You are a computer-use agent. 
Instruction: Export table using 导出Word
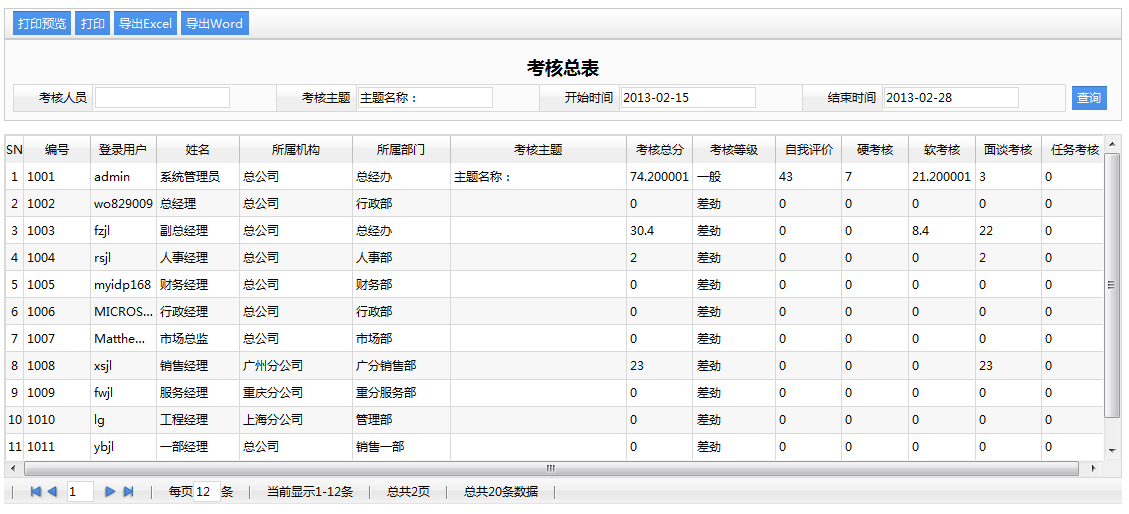pyautogui.click(x=214, y=24)
